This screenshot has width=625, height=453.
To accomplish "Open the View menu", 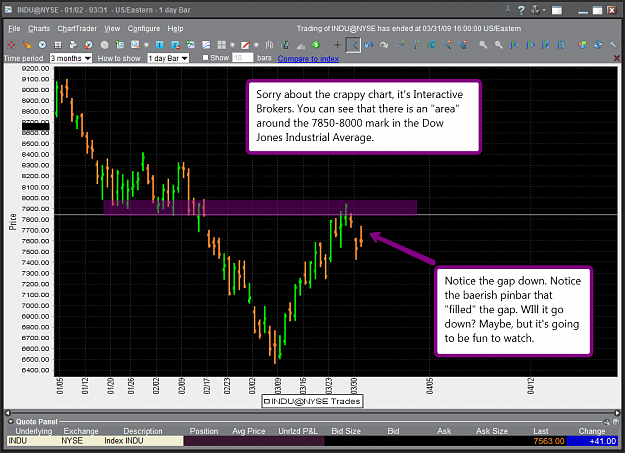I will 112,28.
